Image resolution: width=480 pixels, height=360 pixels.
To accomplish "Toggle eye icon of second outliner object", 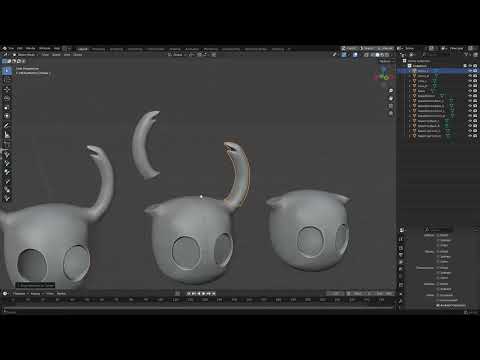I will pyautogui.click(x=470, y=76).
